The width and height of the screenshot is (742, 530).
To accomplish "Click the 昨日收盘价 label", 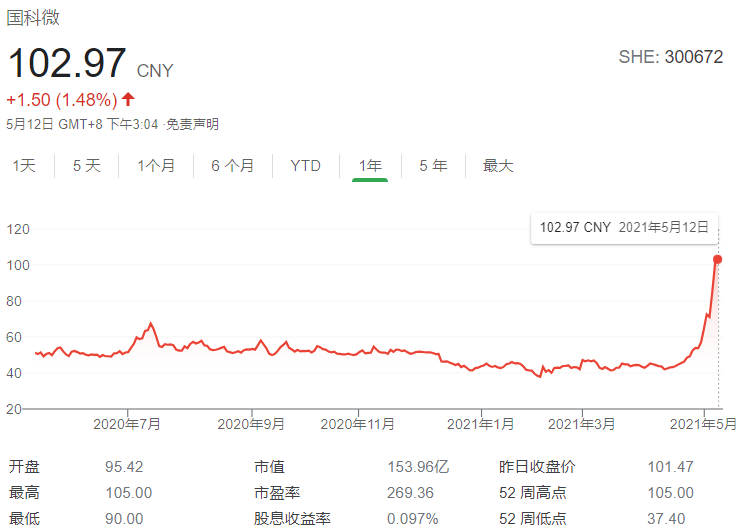I will (537, 467).
